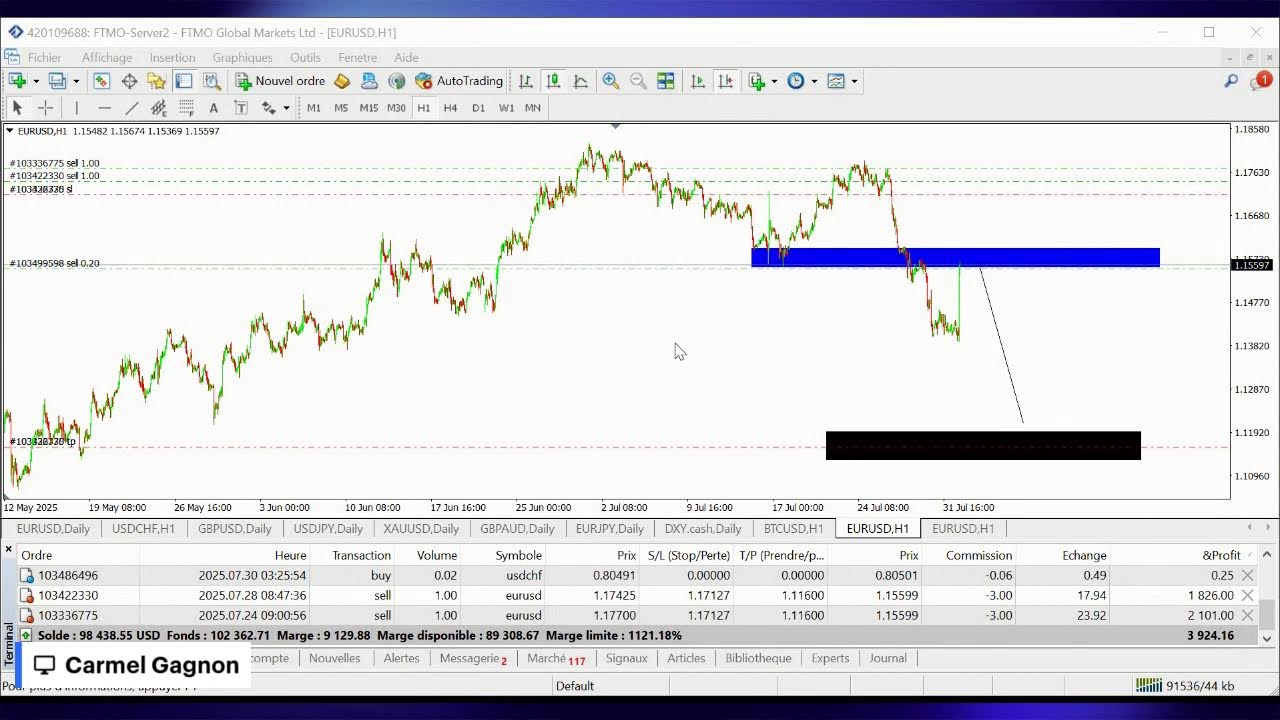Toggle Chart Shift icon

point(726,81)
